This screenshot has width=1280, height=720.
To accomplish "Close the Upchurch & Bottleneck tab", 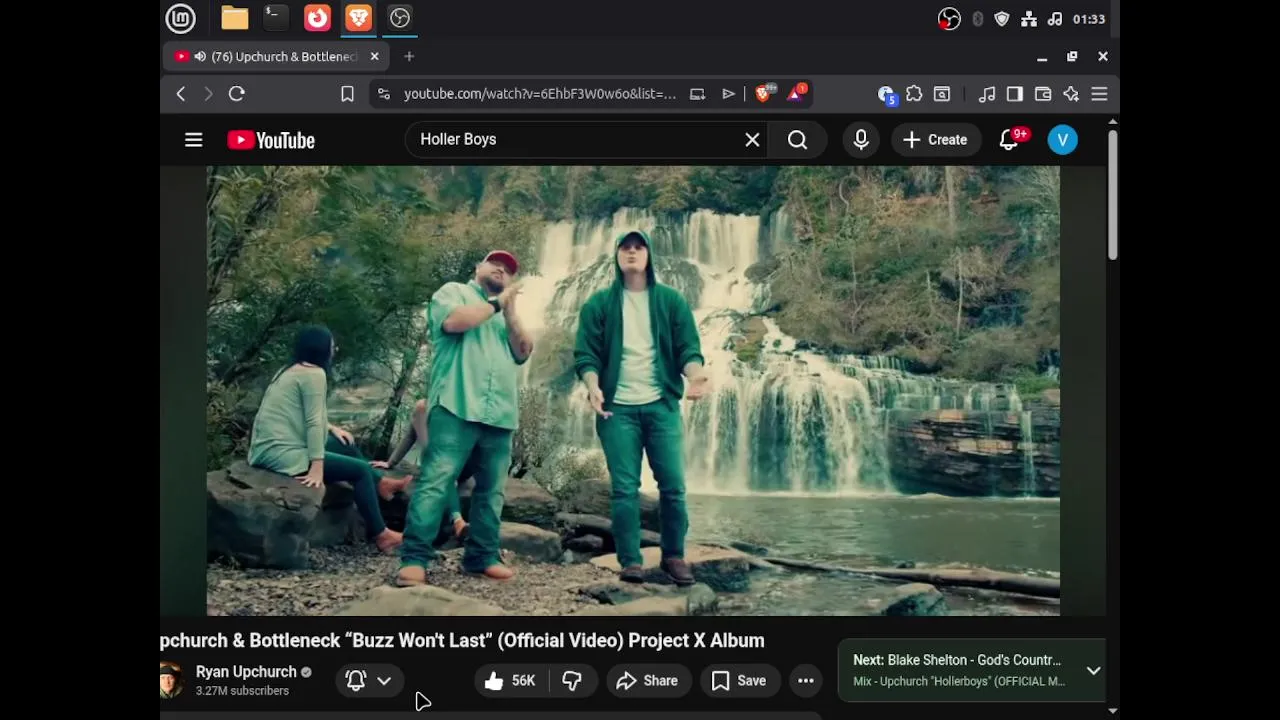I will [x=374, y=57].
